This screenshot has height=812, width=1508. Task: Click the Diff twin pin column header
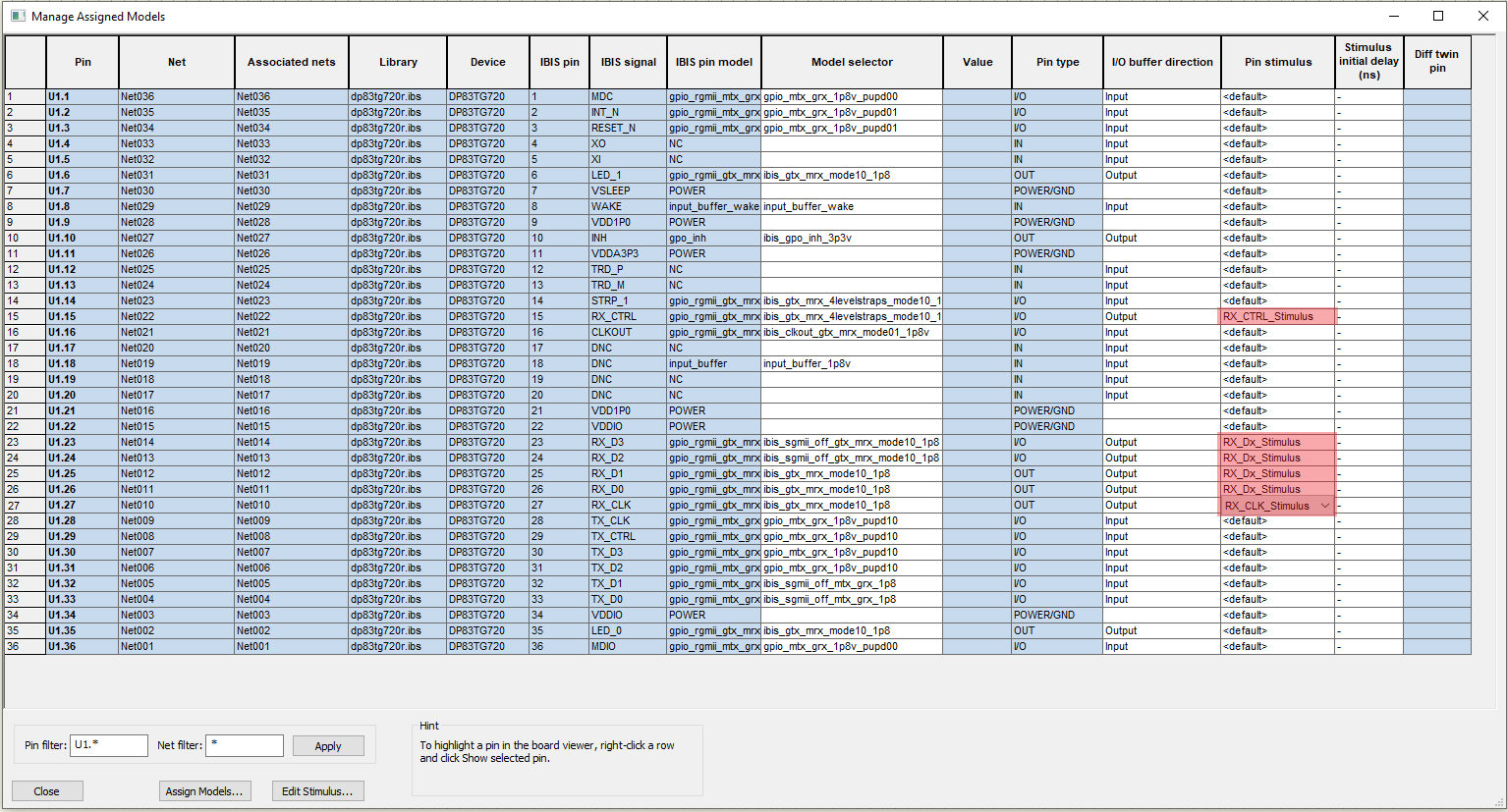pyautogui.click(x=1437, y=62)
